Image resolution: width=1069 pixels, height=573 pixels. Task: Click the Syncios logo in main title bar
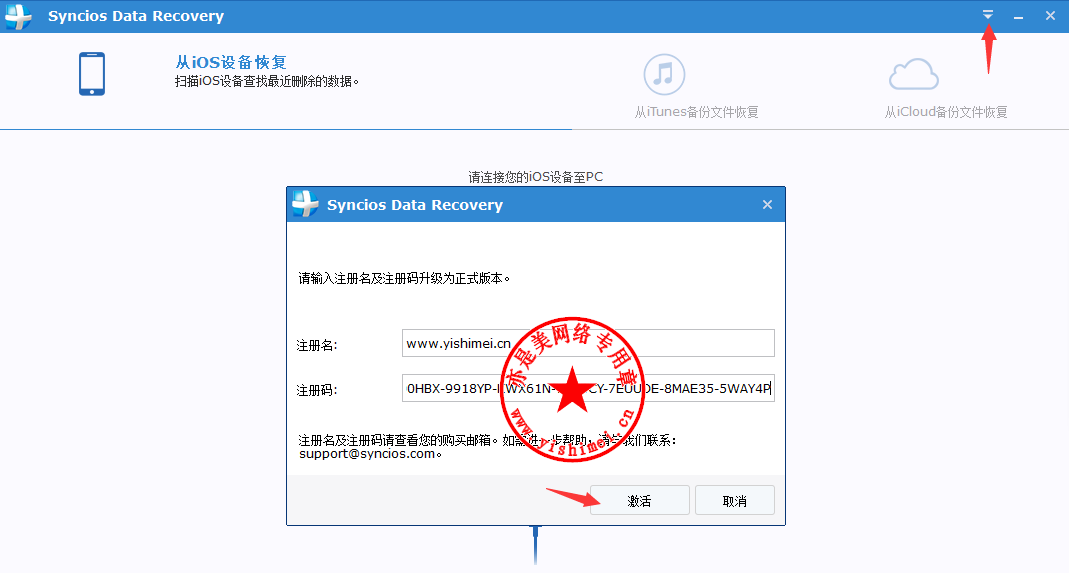click(18, 16)
